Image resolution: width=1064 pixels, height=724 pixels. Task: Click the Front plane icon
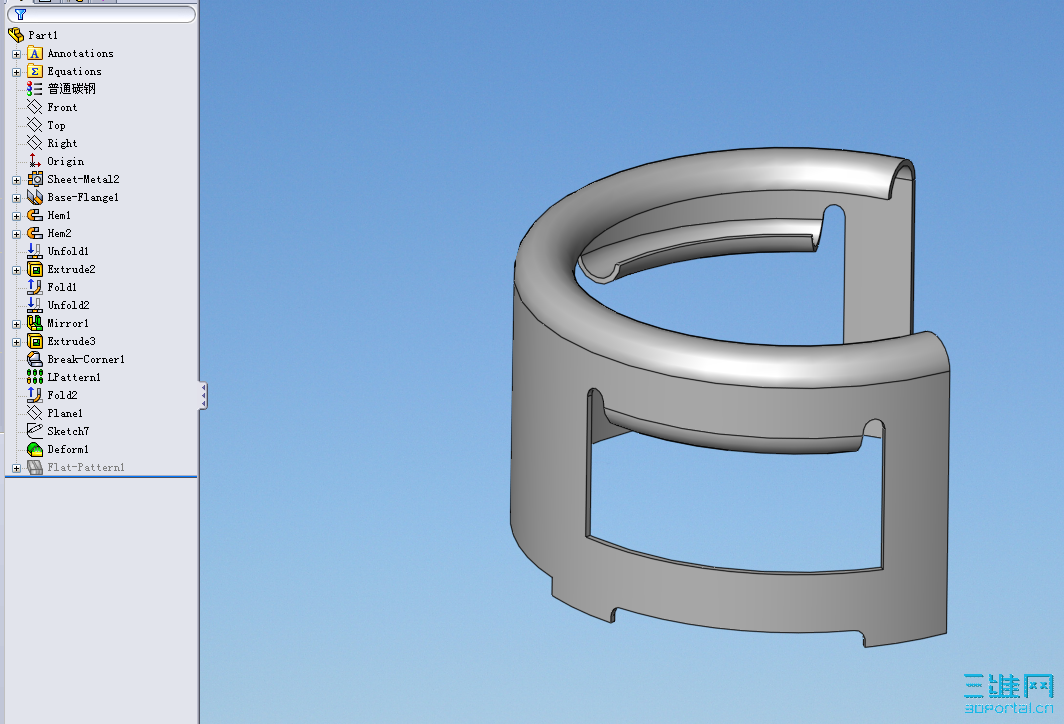pos(35,107)
